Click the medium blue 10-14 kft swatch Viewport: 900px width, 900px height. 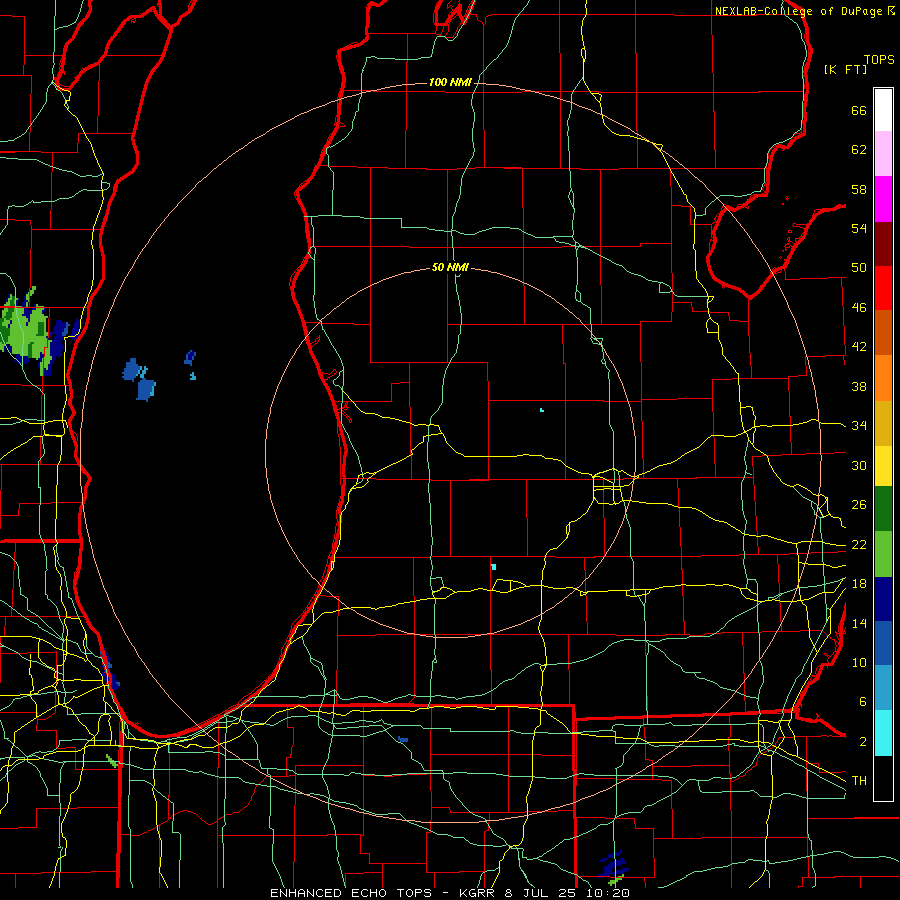pos(883,643)
